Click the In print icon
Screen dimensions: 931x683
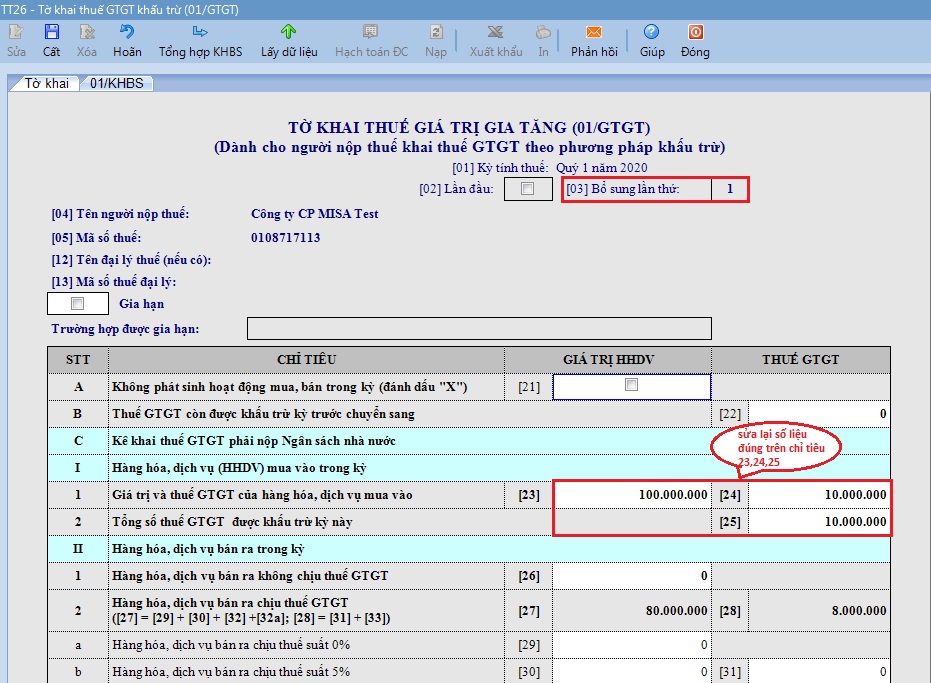[x=543, y=32]
